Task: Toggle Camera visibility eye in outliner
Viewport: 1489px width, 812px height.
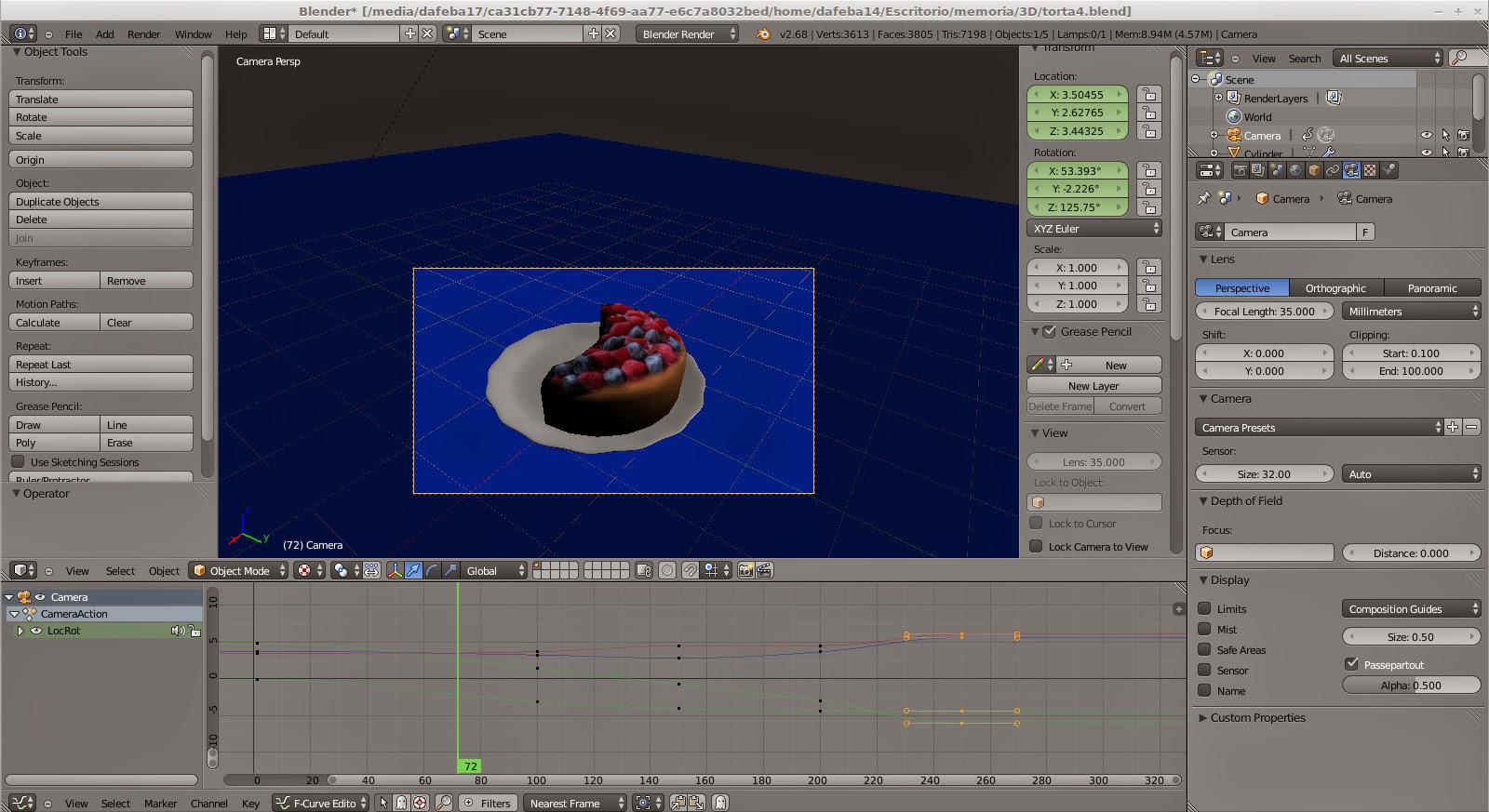Action: coord(1426,135)
